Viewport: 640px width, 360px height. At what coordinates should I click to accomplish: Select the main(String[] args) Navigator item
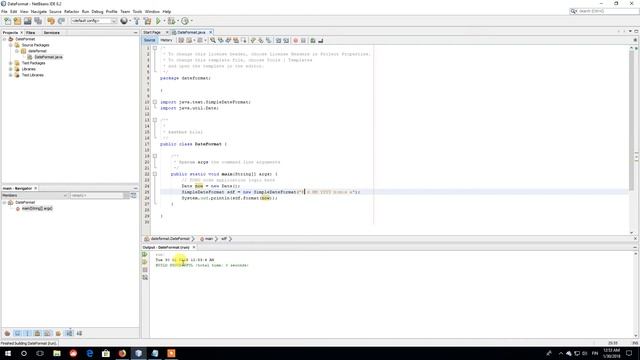(x=37, y=209)
